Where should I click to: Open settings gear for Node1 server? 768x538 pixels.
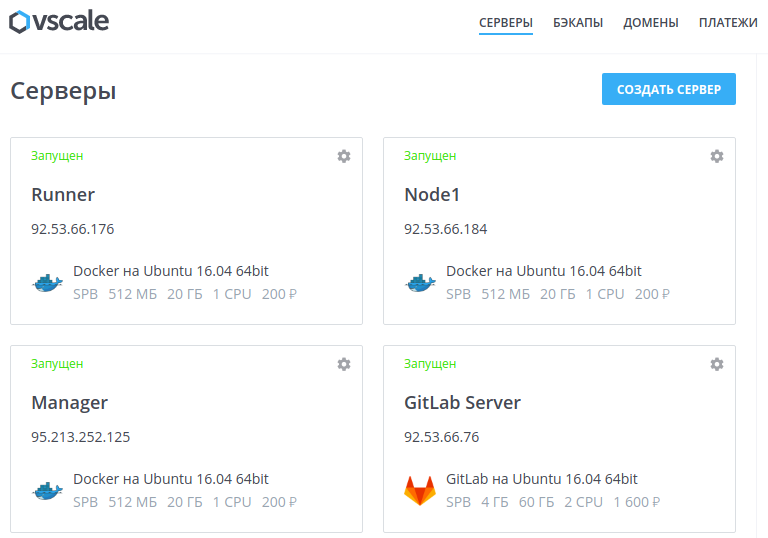tap(717, 156)
